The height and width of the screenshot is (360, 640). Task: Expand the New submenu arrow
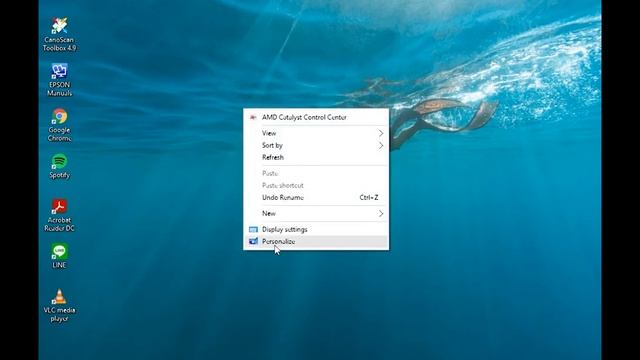(380, 213)
